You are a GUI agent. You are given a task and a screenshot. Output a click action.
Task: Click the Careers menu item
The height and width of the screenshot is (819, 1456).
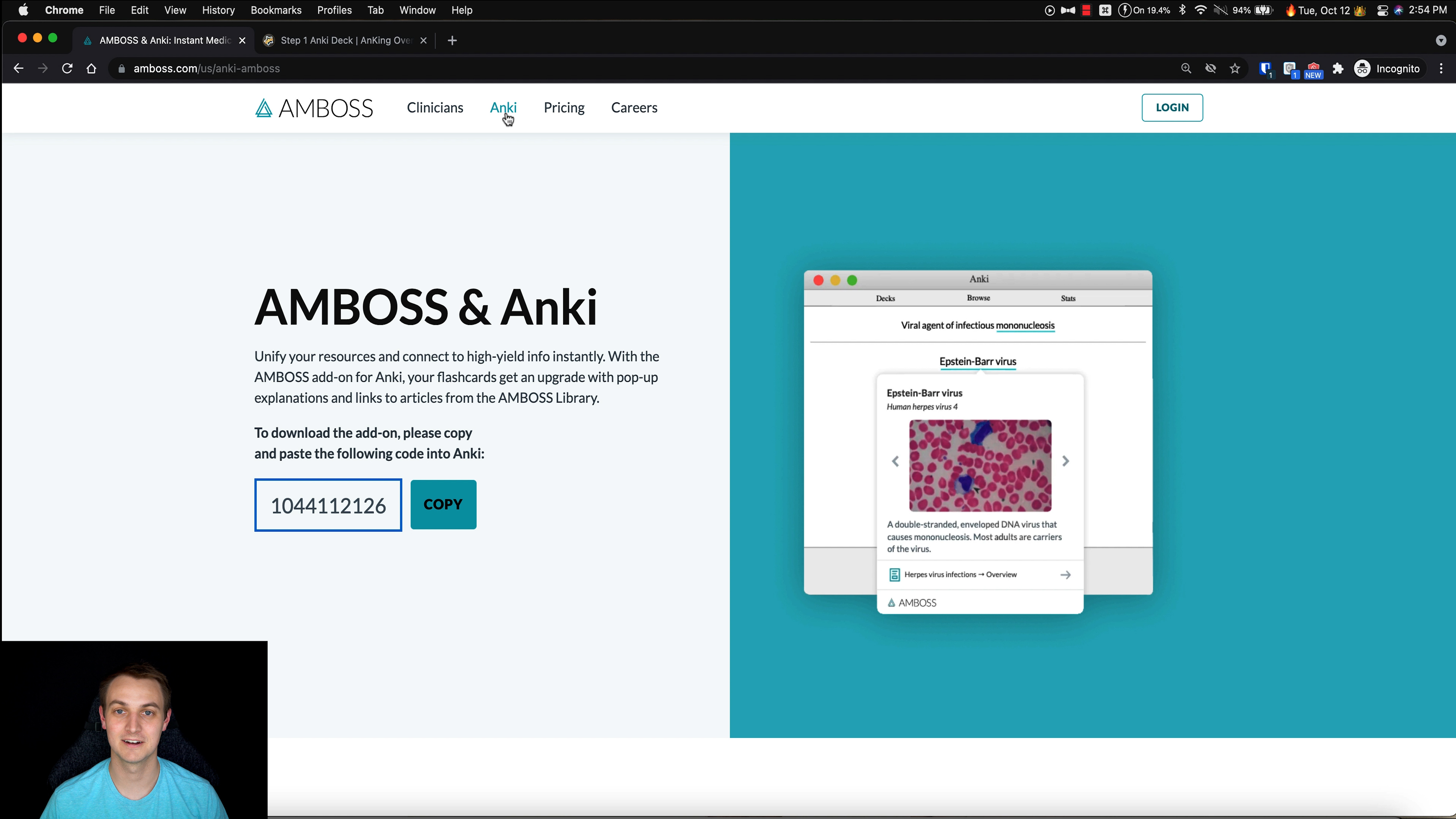pos(634,107)
